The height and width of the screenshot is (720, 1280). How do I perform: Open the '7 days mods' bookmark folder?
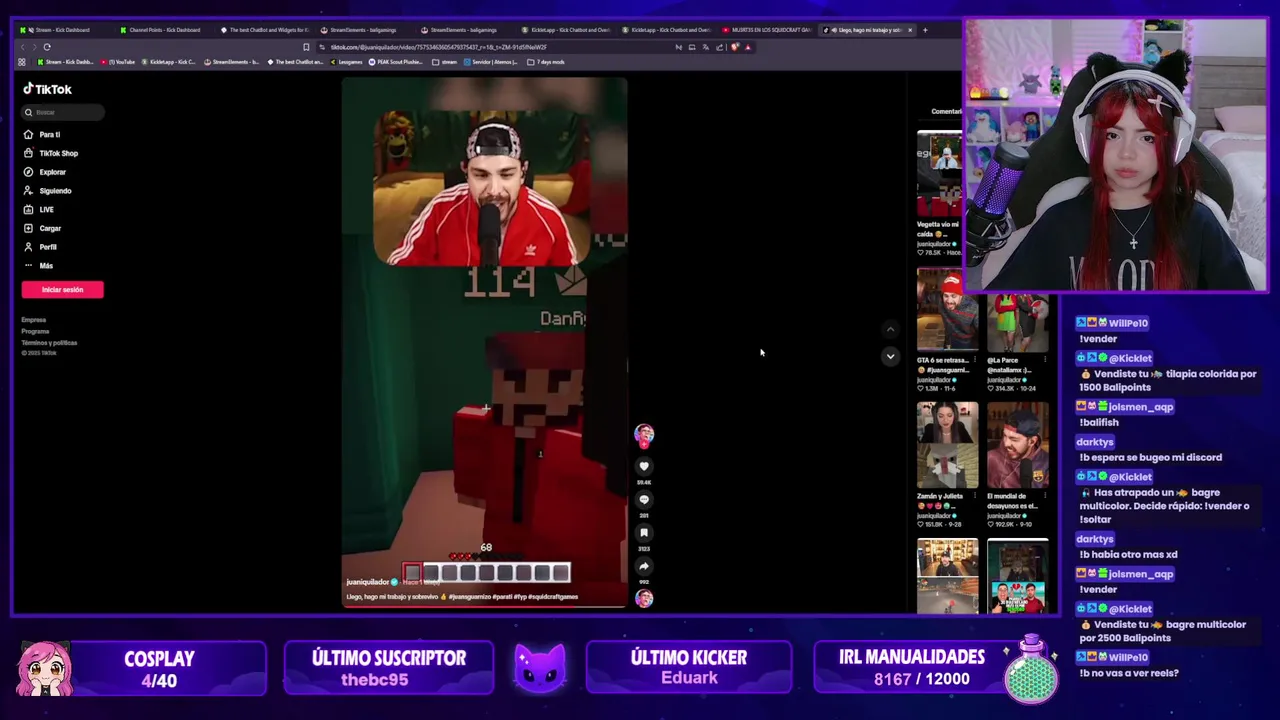pyautogui.click(x=547, y=62)
